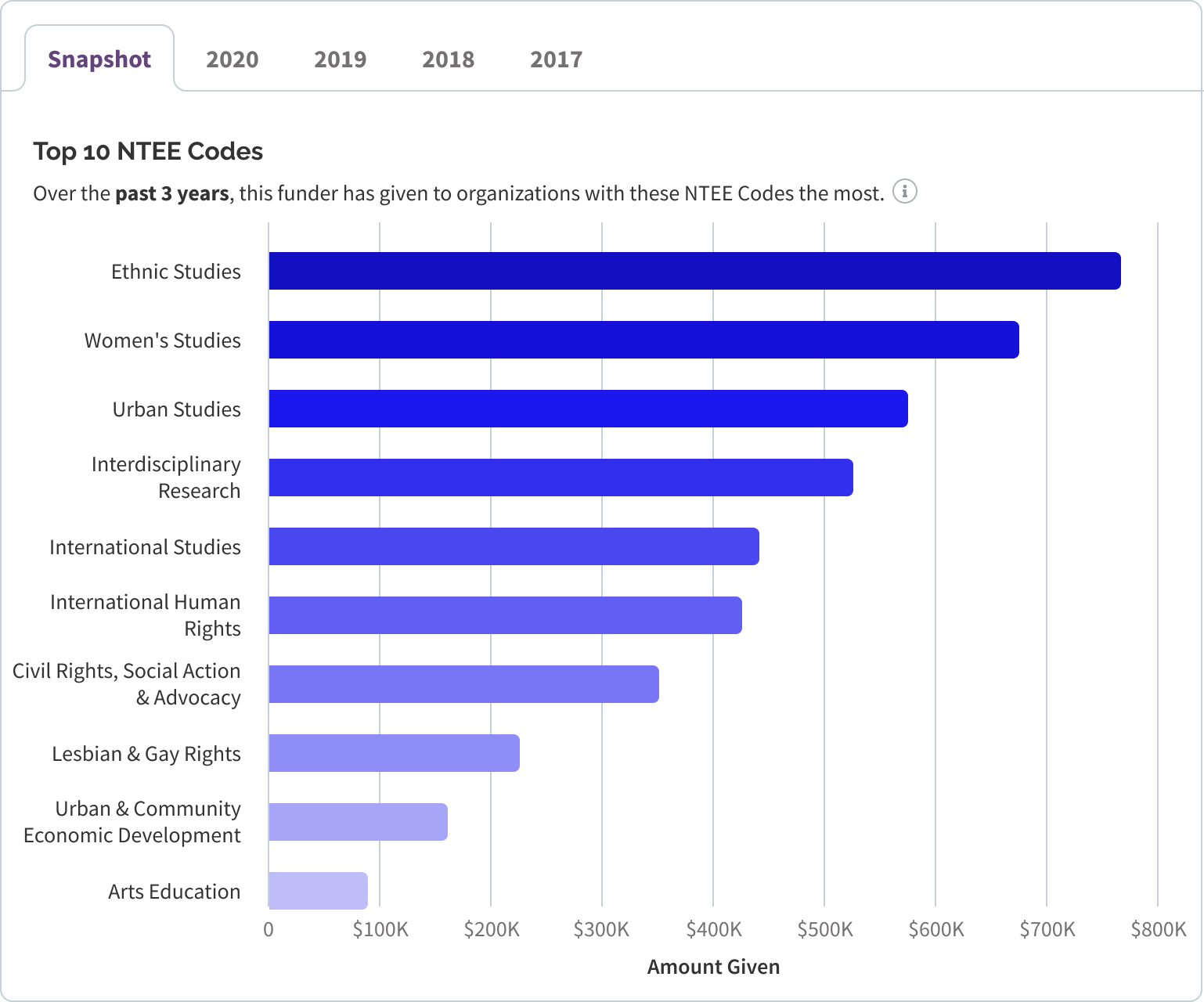Select the Lesbian & Gay Rights bar
This screenshot has width=1204, height=1002.
pyautogui.click(x=394, y=753)
